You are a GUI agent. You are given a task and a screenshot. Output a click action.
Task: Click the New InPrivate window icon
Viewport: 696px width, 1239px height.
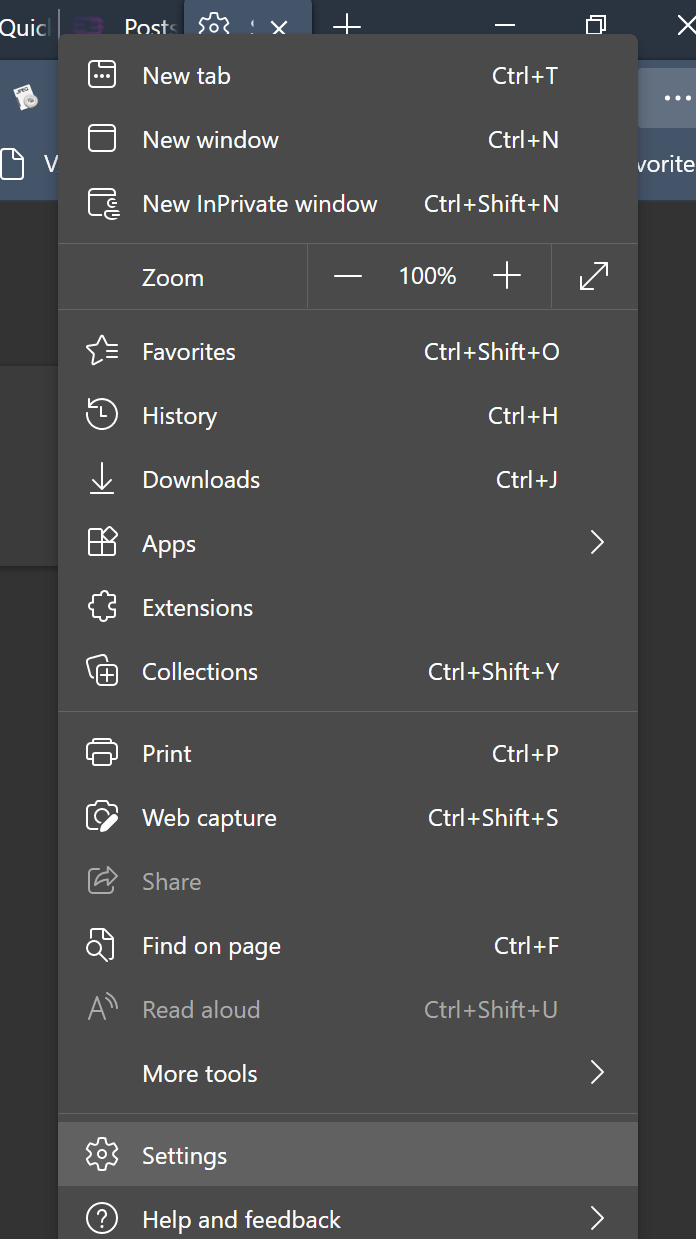coord(103,203)
